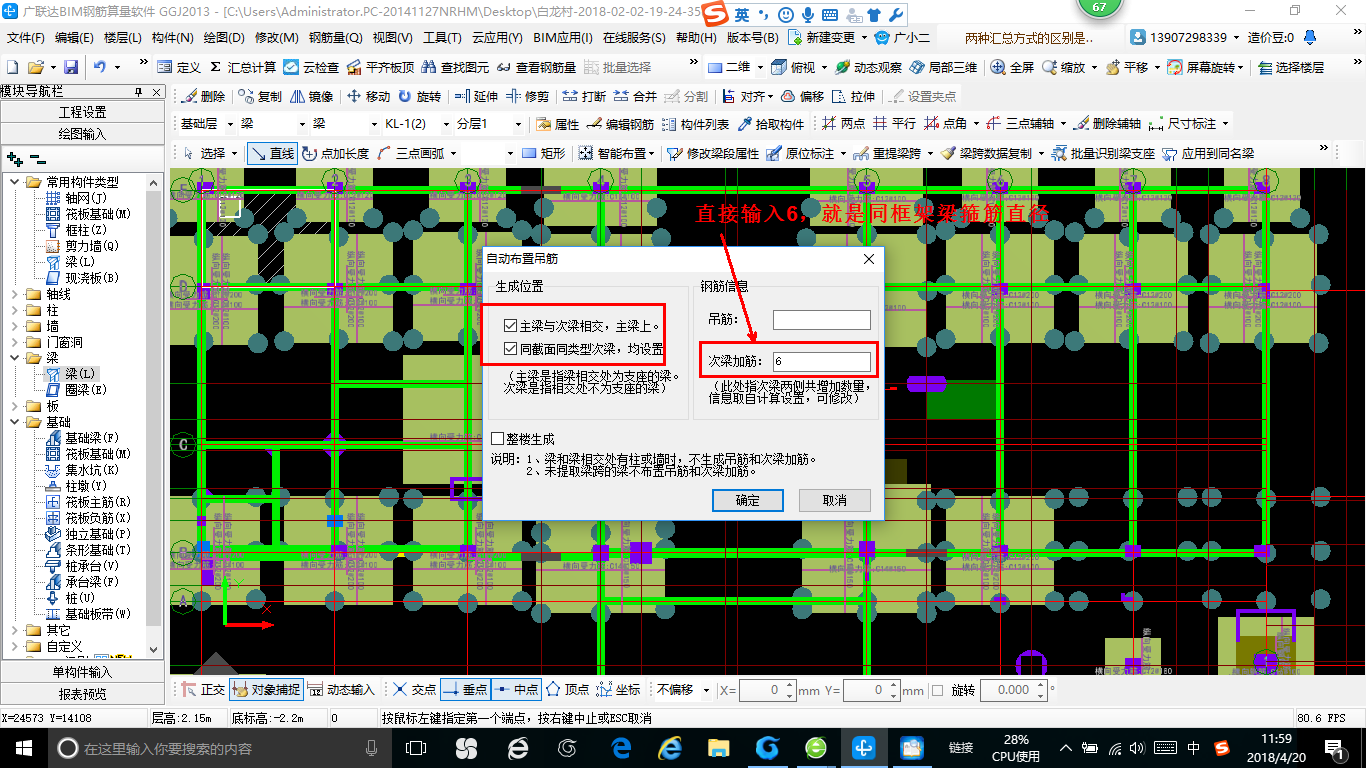1366x768 pixels.
Task: Click the 单构件输入 navigation button
Action: click(x=82, y=672)
